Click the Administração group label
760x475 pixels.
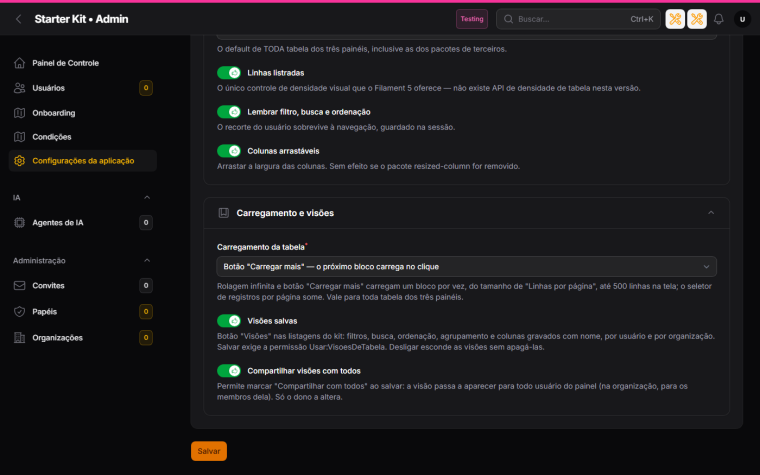39,260
